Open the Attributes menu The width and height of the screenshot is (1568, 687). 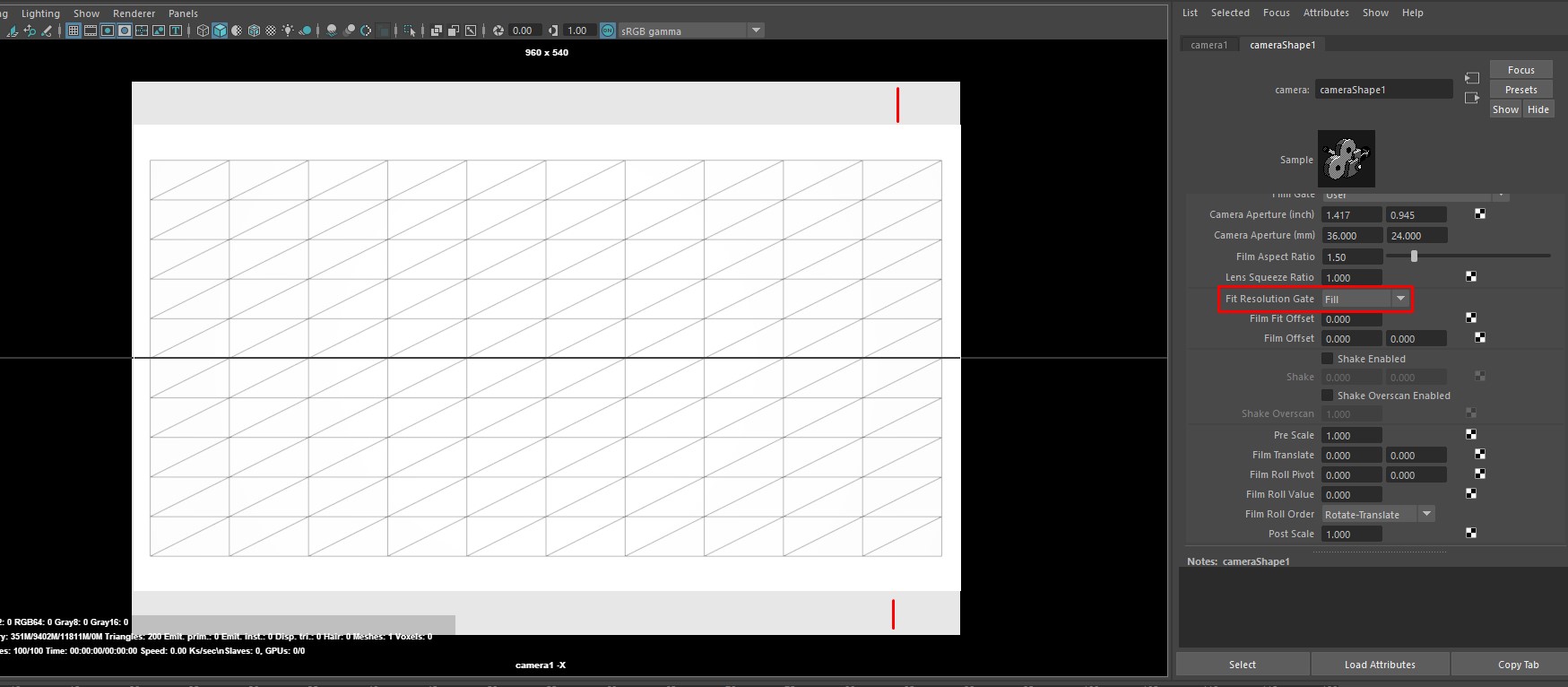click(1326, 13)
